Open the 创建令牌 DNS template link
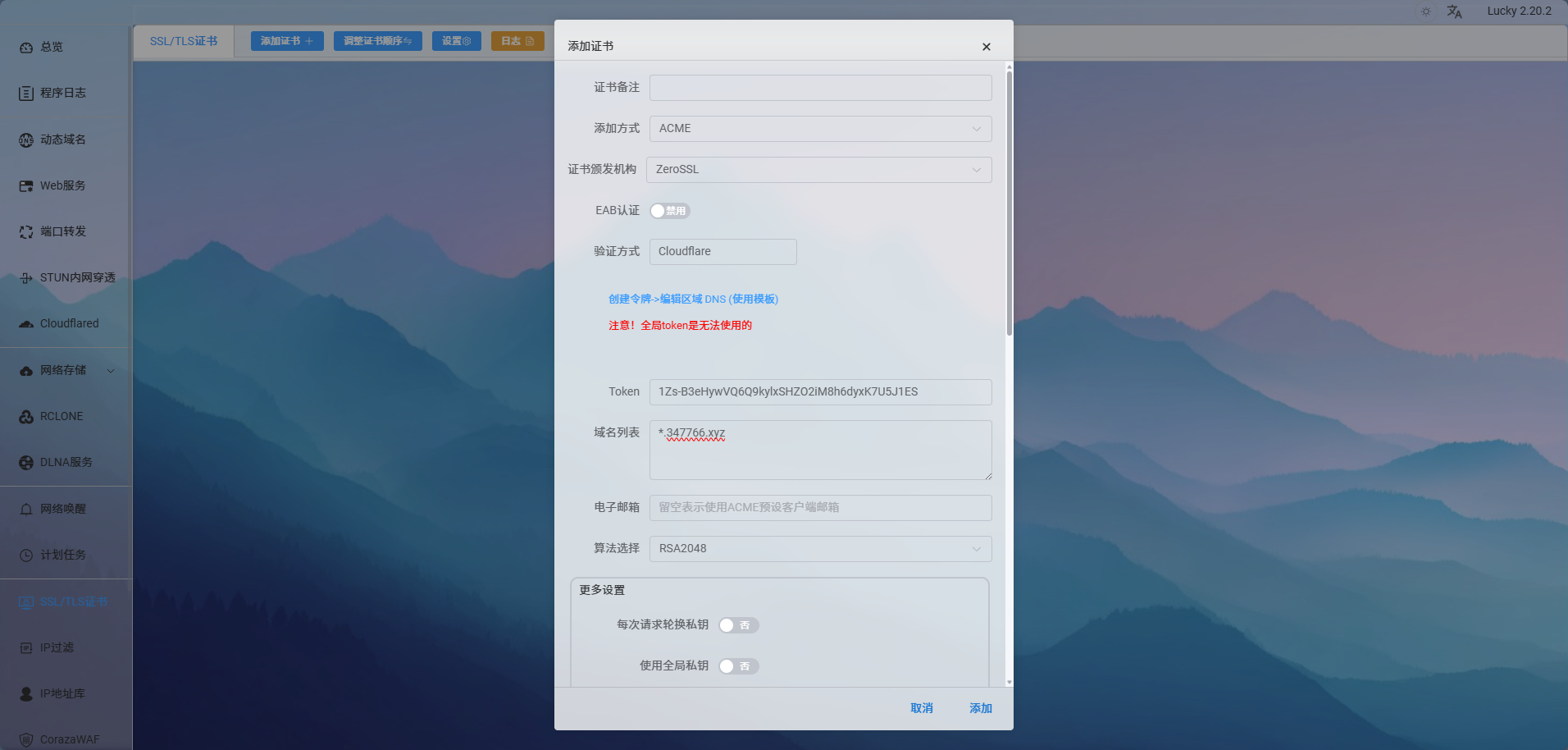The height and width of the screenshot is (750, 1568). [x=693, y=300]
